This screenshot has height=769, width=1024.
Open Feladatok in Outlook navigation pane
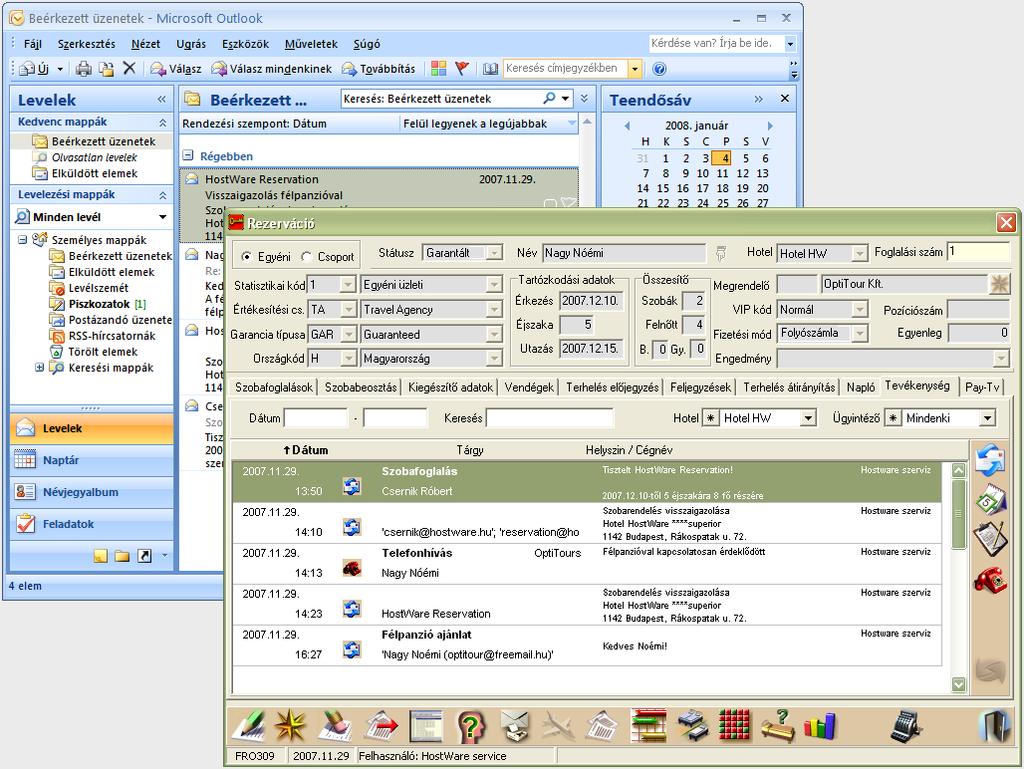pyautogui.click(x=91, y=524)
